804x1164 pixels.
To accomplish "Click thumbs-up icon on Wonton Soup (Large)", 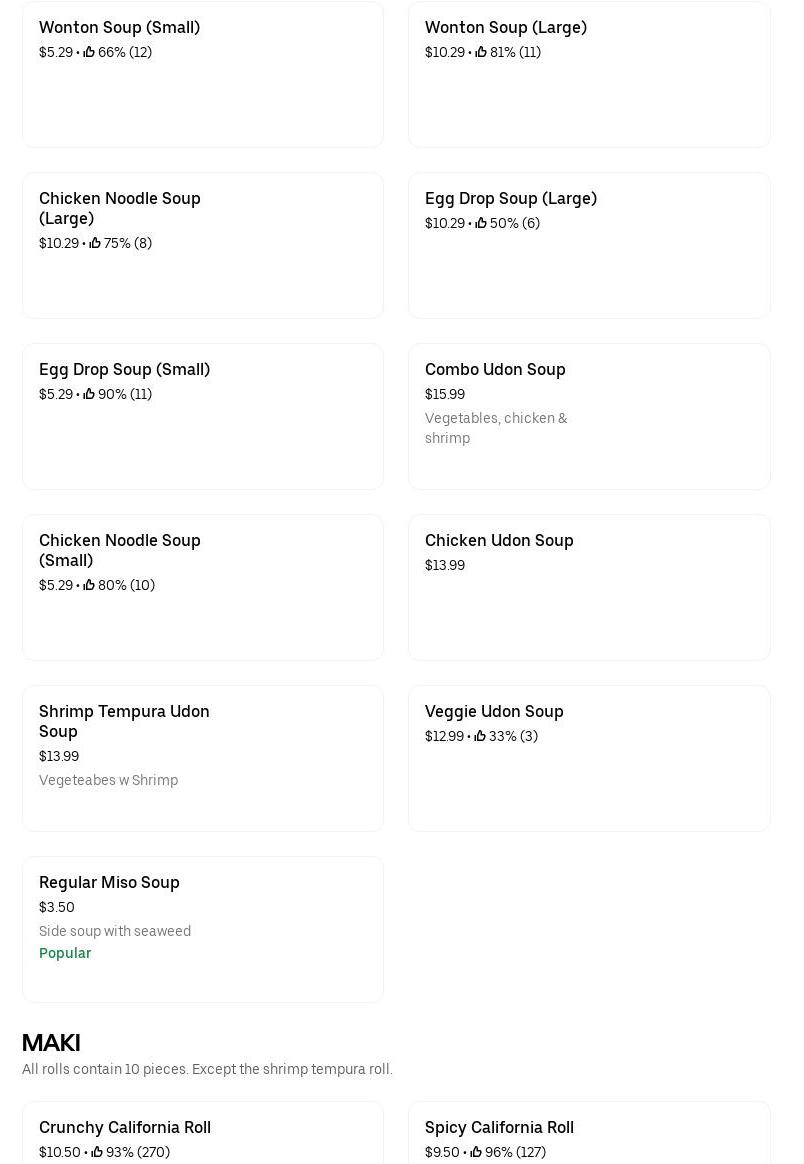I will point(481,52).
